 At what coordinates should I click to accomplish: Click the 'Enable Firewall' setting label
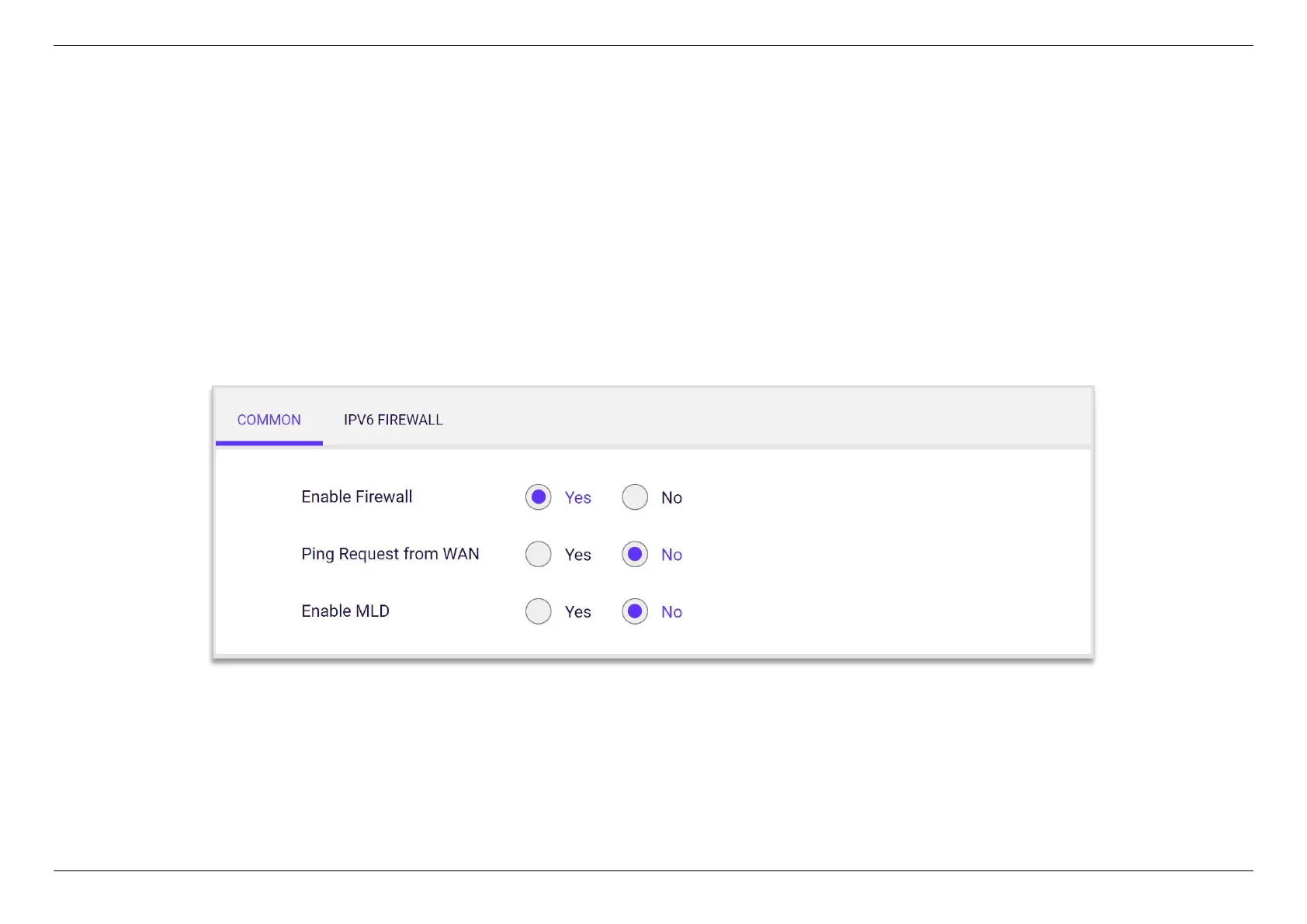click(x=356, y=497)
